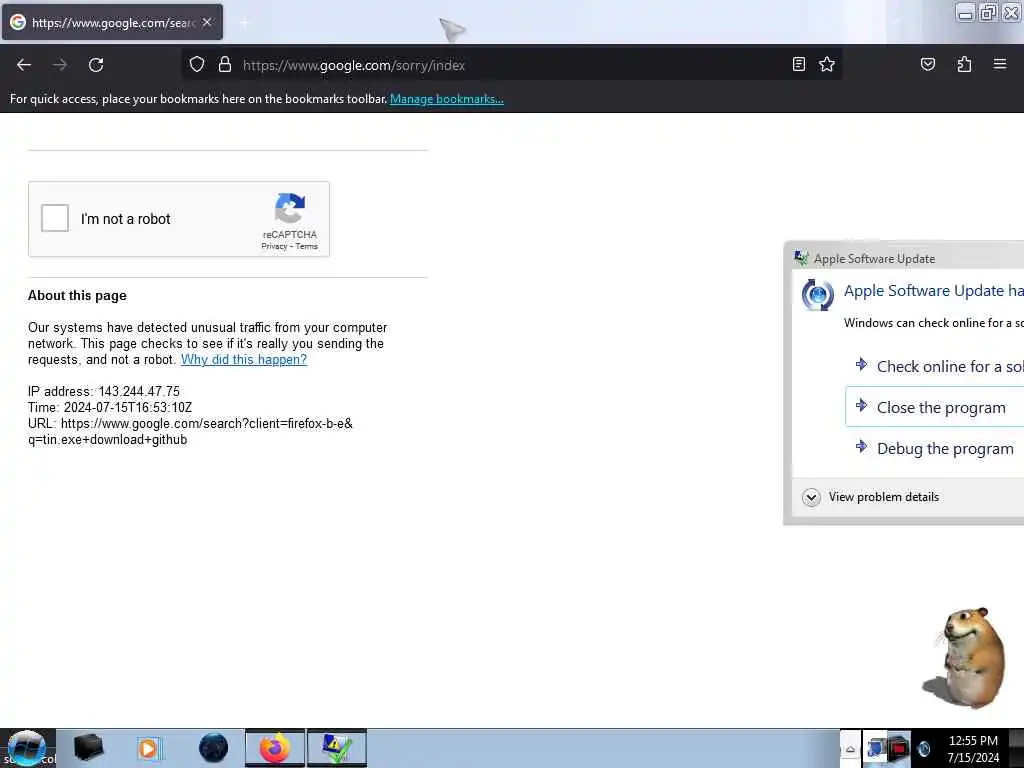Screen dimensions: 1024x768
Task: Restore down the Firefox window
Action: 988,12
